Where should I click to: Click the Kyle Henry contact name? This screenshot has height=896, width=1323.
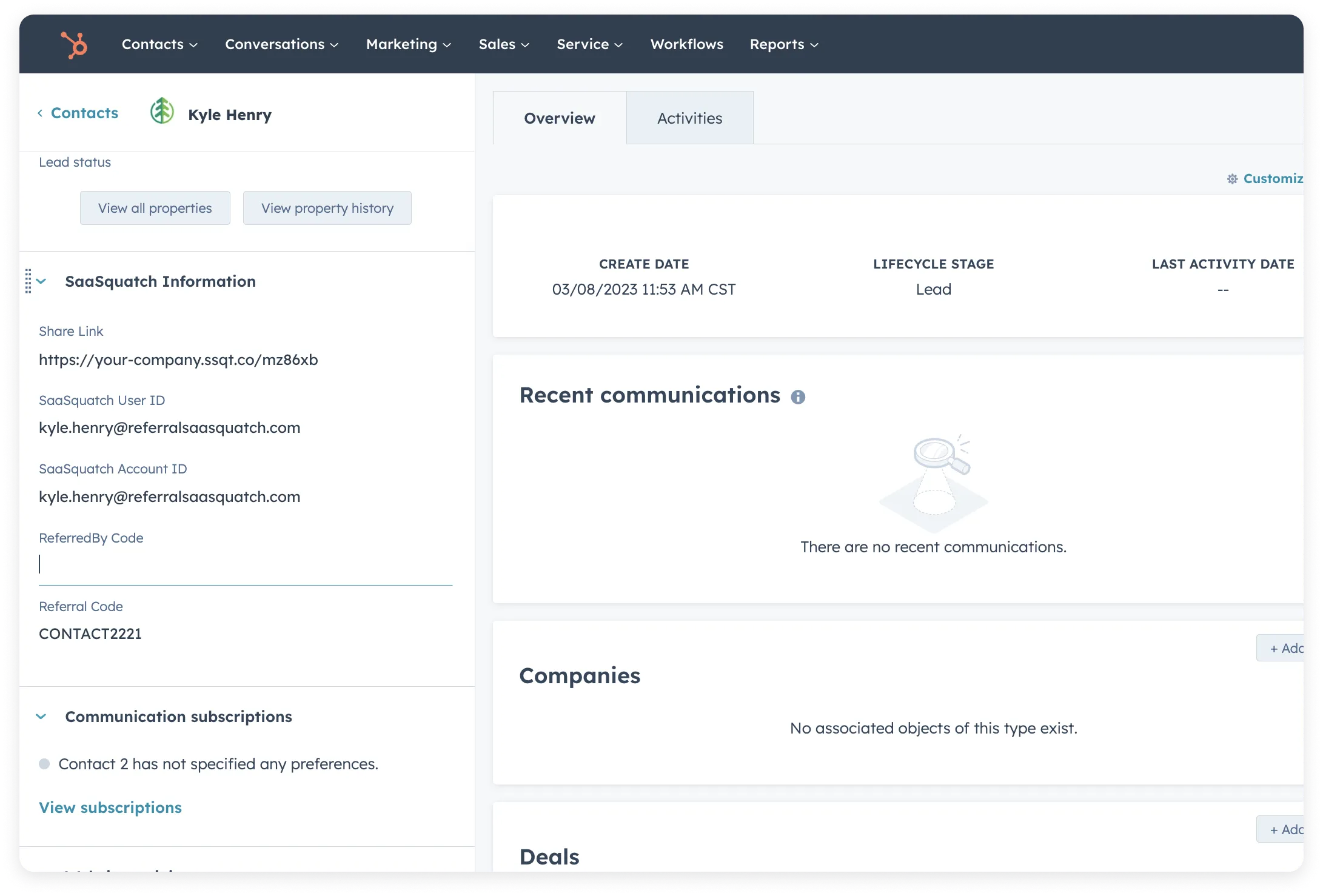click(x=230, y=115)
